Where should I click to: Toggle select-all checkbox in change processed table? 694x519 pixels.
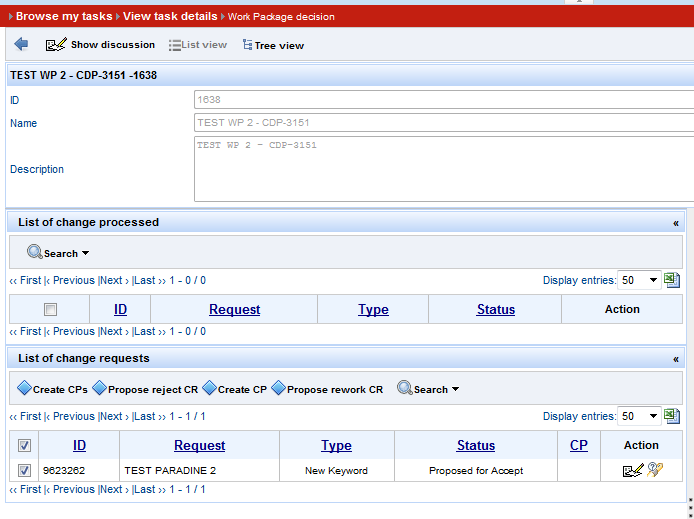point(50,310)
